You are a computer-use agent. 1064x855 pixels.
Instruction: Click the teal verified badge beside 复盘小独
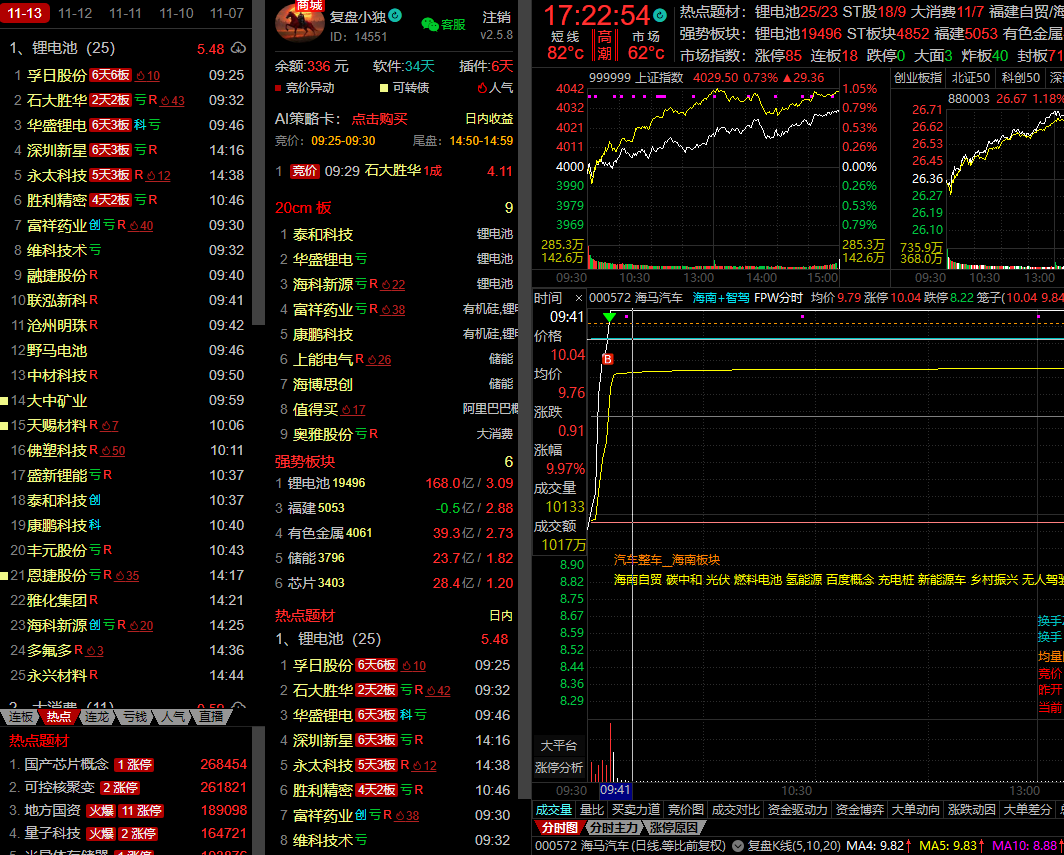[395, 16]
